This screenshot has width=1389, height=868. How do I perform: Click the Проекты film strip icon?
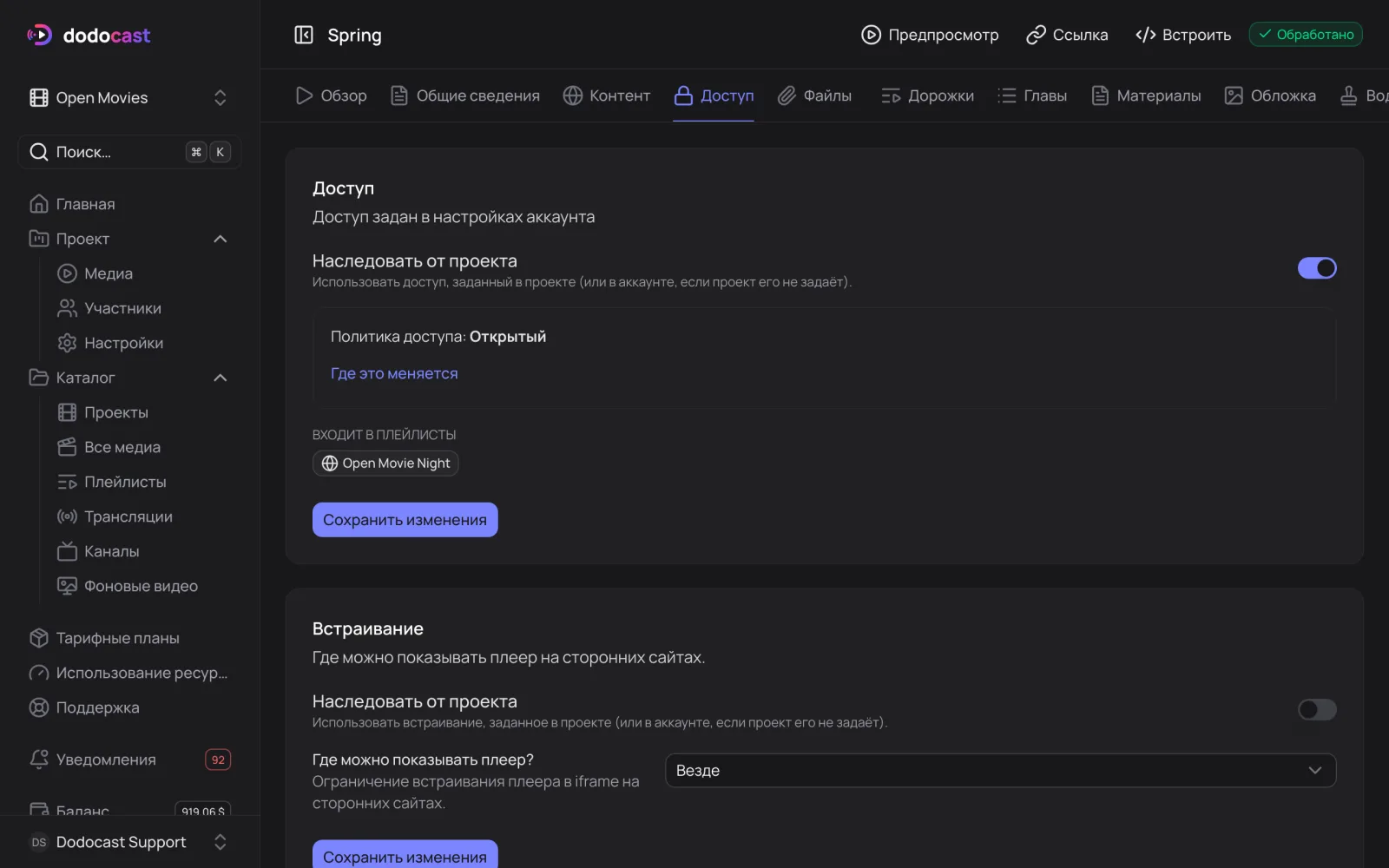tap(67, 412)
